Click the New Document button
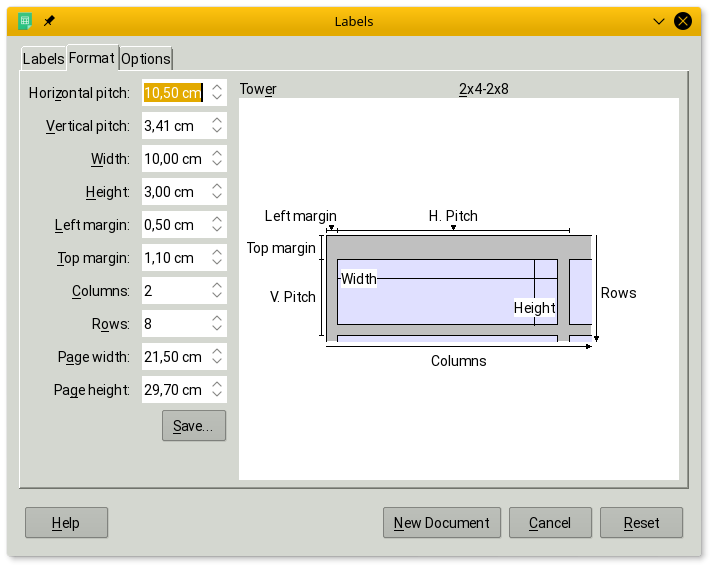This screenshot has width=714, height=569. click(x=441, y=523)
